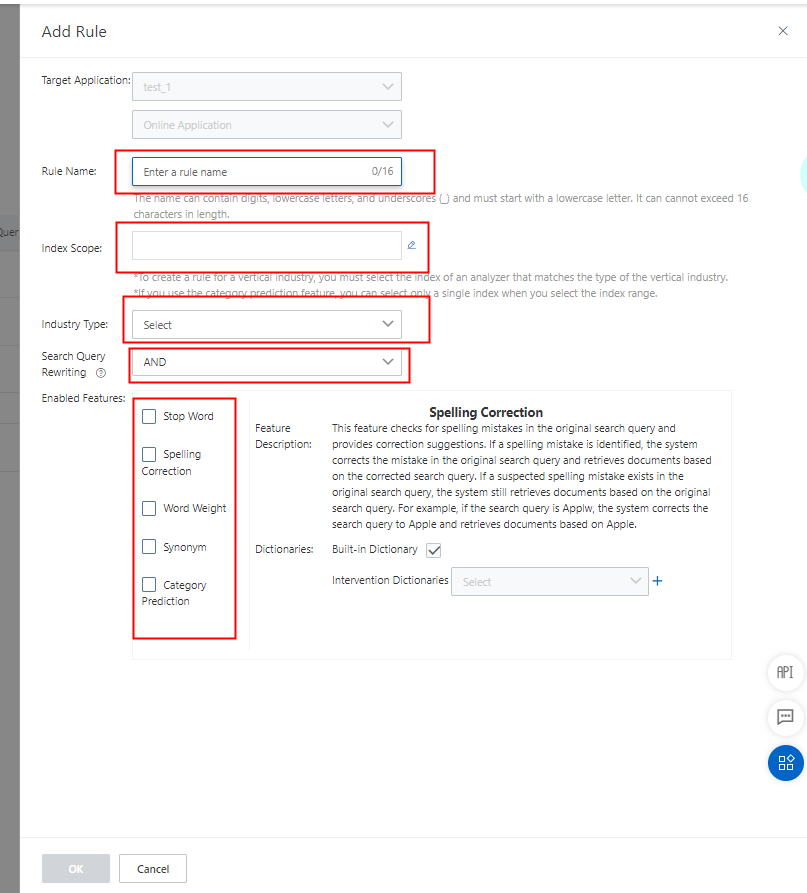Click the Intervention Dictionaries label
Screen dimensions: 807x893
point(390,580)
